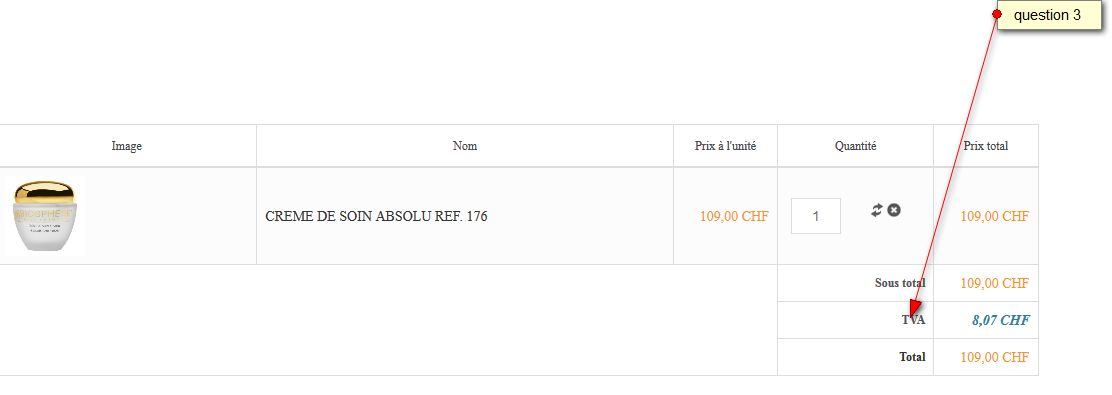Open the CREME DE SOIN ABSOLU REF. 176 link

(x=376, y=217)
